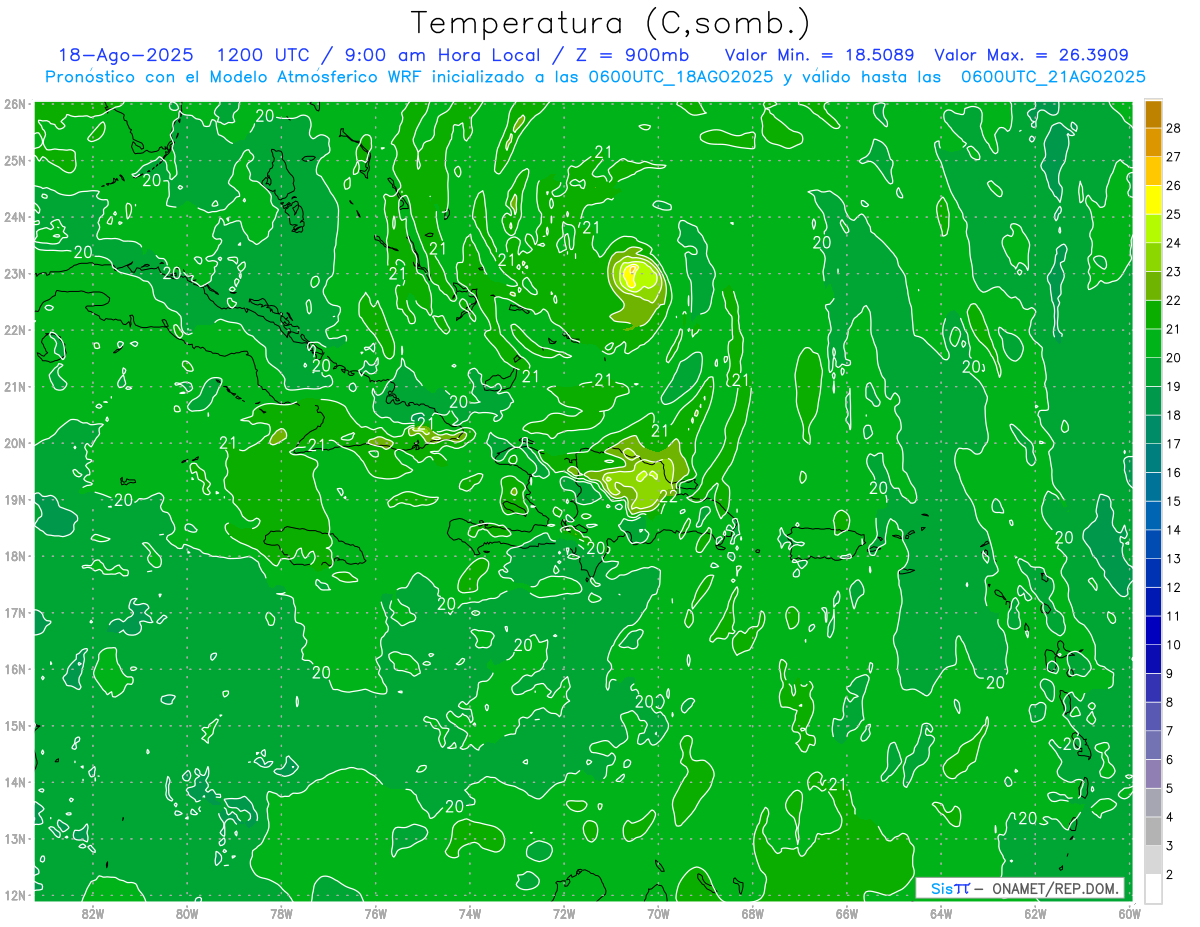The height and width of the screenshot is (927, 1200).
Task: Click the "60W" longitude axis label
Action: (1128, 913)
